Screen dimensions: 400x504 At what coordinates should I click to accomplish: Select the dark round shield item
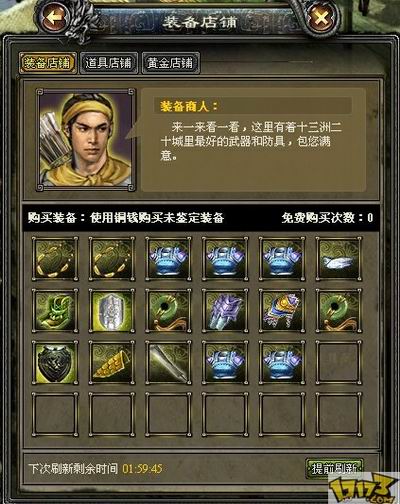(x=55, y=363)
